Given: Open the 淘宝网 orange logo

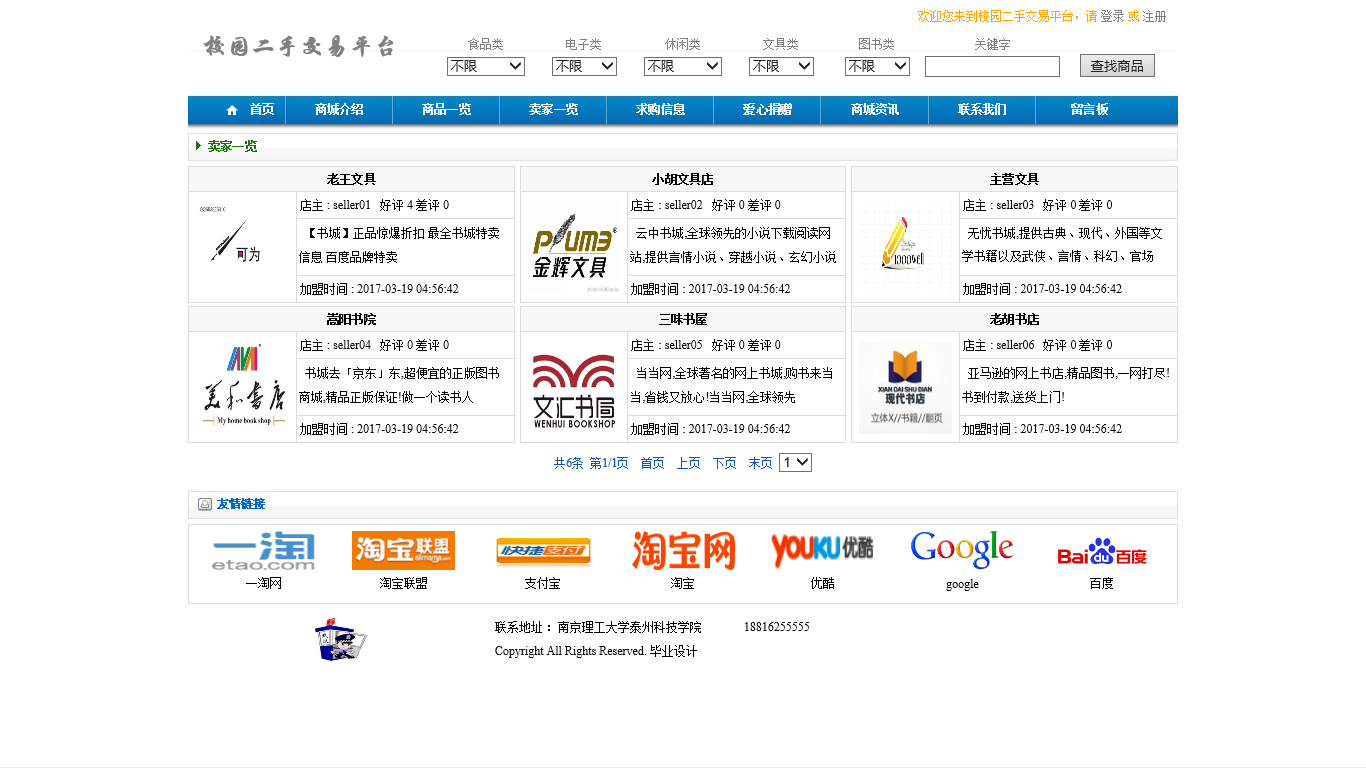Looking at the screenshot, I should pos(683,551).
